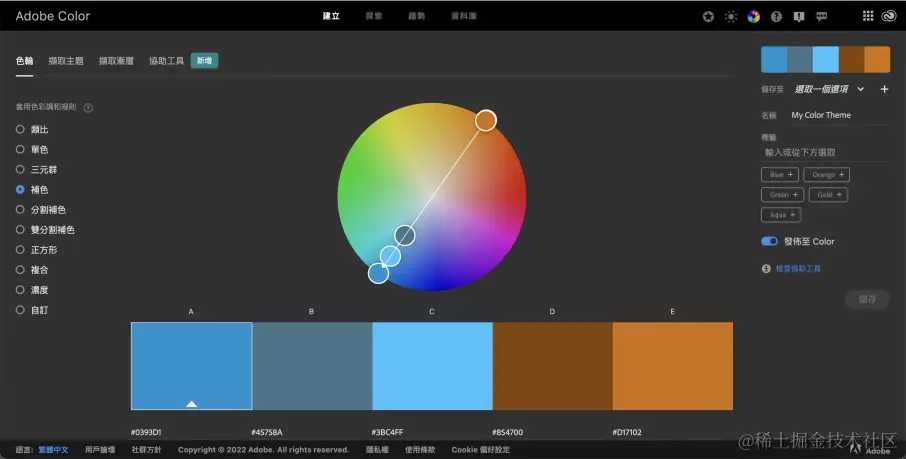Add the Blue + tag
The width and height of the screenshot is (906, 459).
(780, 175)
